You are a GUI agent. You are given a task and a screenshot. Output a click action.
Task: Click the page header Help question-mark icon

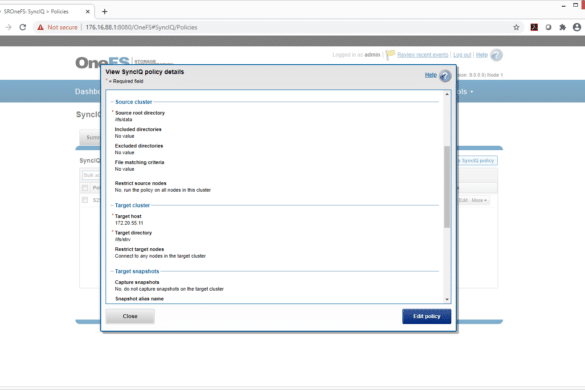click(x=496, y=55)
